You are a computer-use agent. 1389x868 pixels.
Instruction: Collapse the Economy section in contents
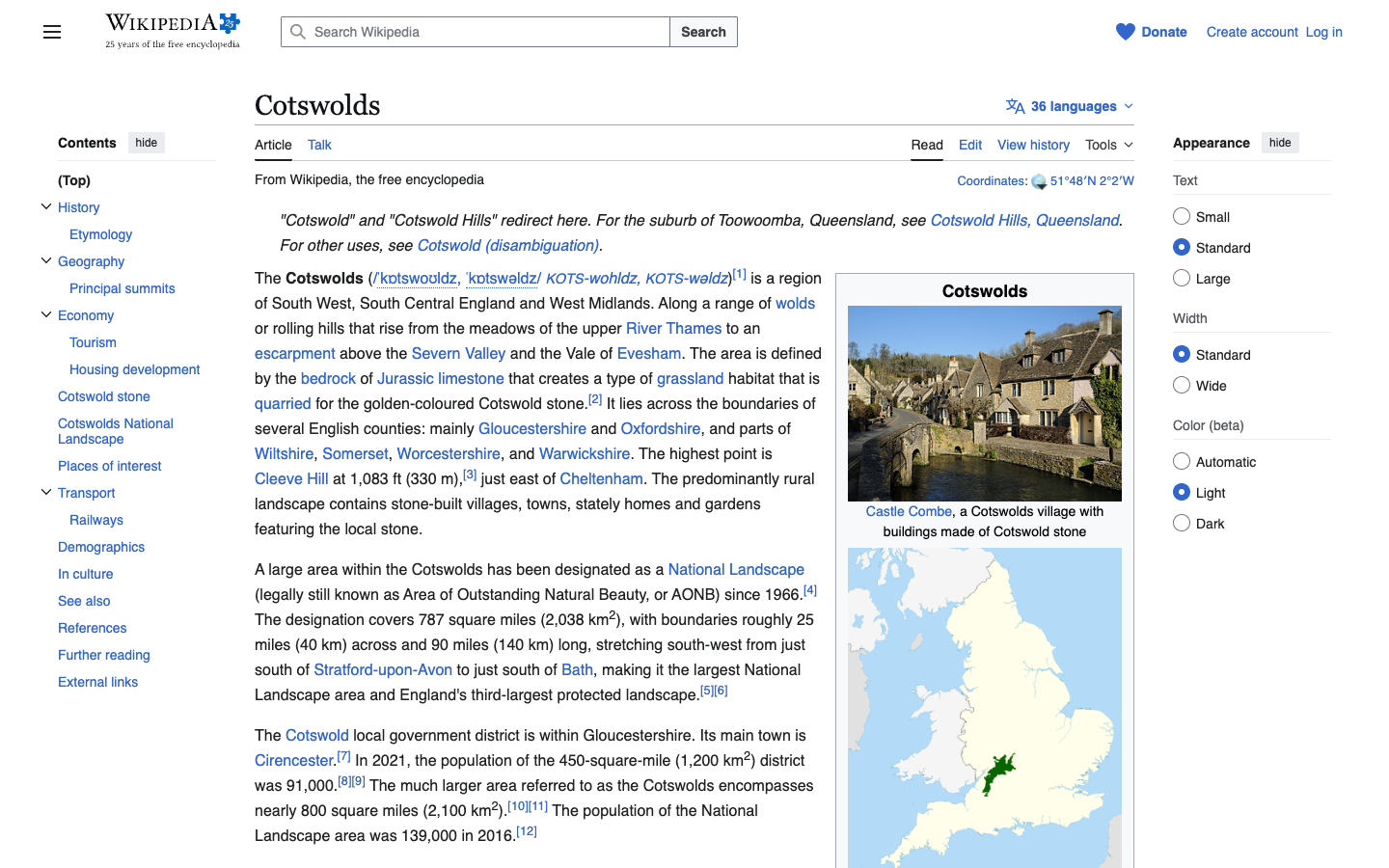(45, 314)
